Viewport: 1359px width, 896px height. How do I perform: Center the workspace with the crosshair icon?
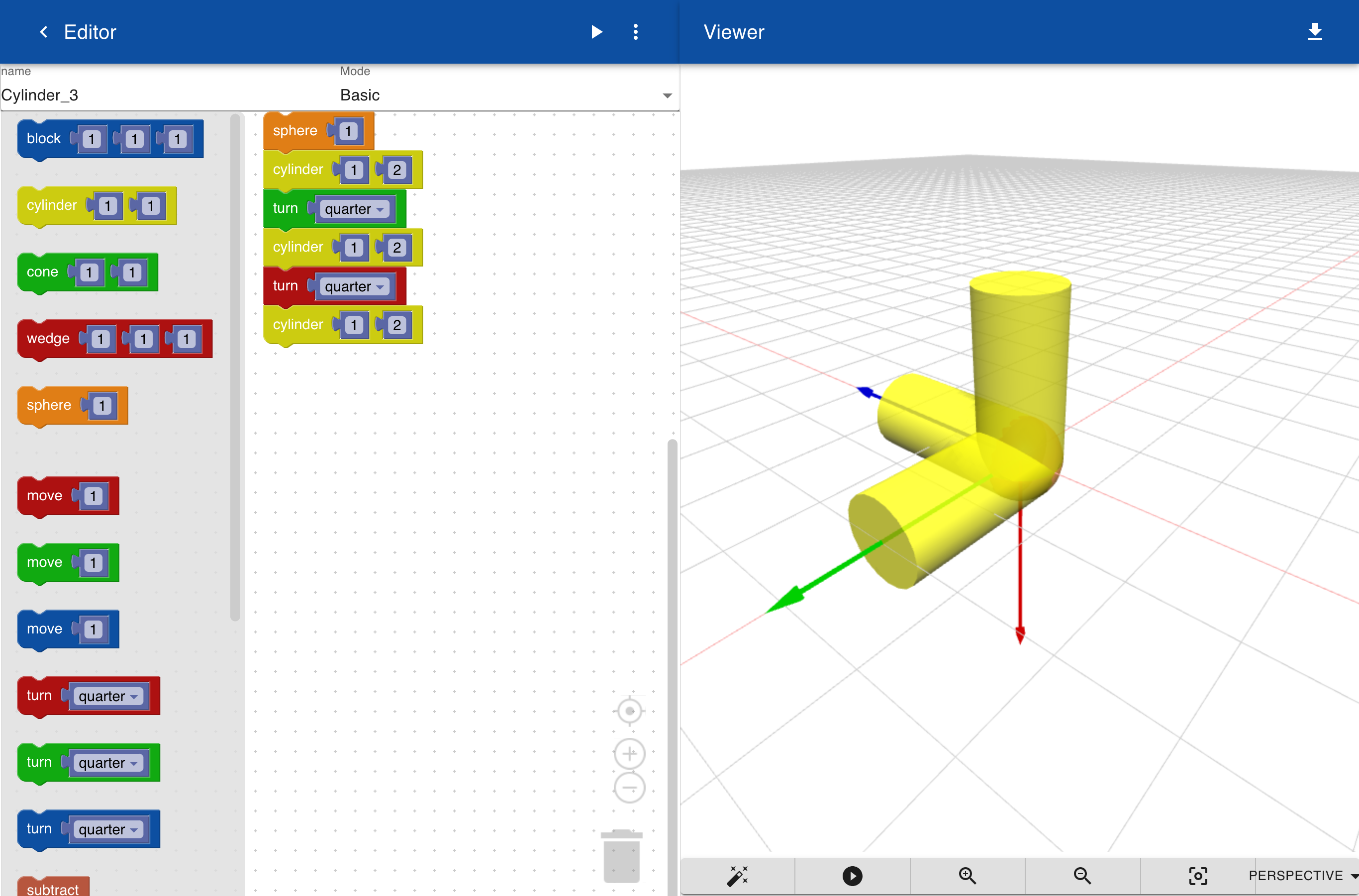click(629, 712)
